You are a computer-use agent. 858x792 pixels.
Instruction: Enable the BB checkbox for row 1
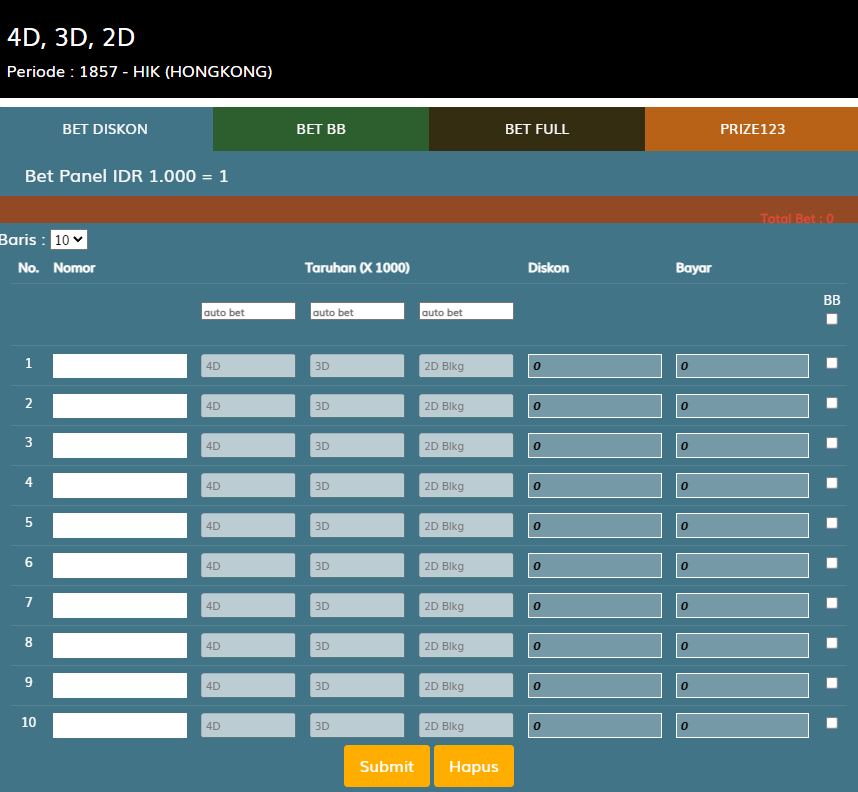[832, 364]
